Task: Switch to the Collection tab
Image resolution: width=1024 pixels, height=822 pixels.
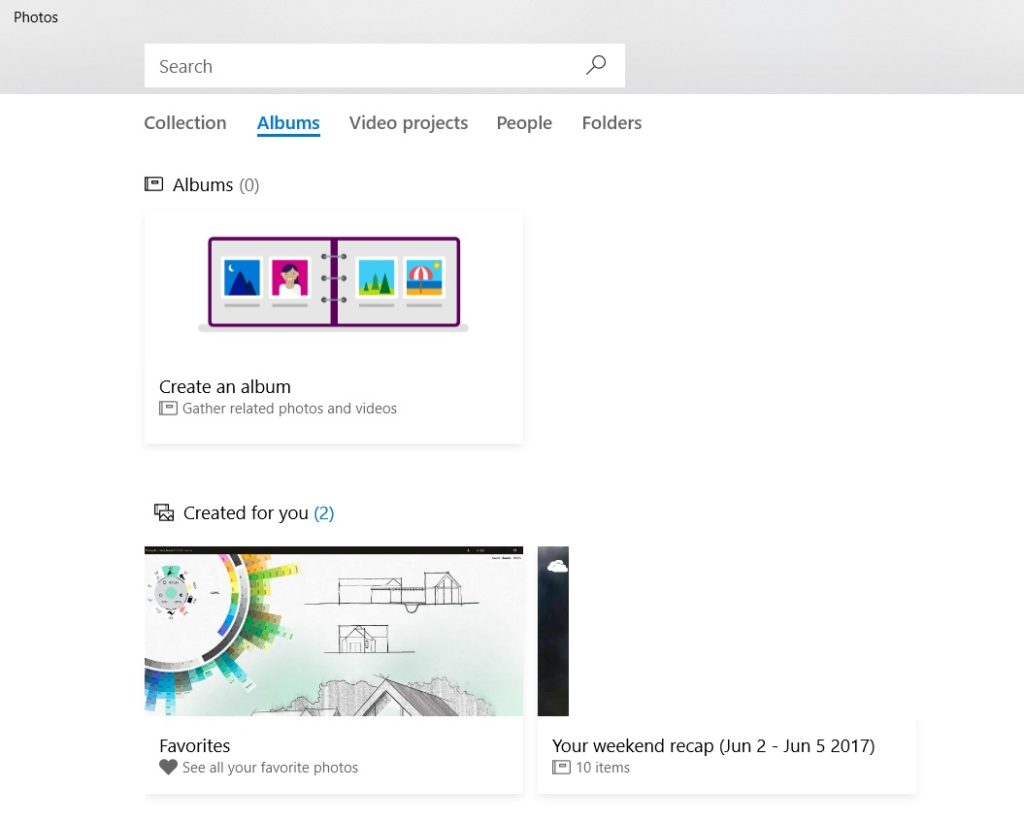Action: tap(185, 122)
